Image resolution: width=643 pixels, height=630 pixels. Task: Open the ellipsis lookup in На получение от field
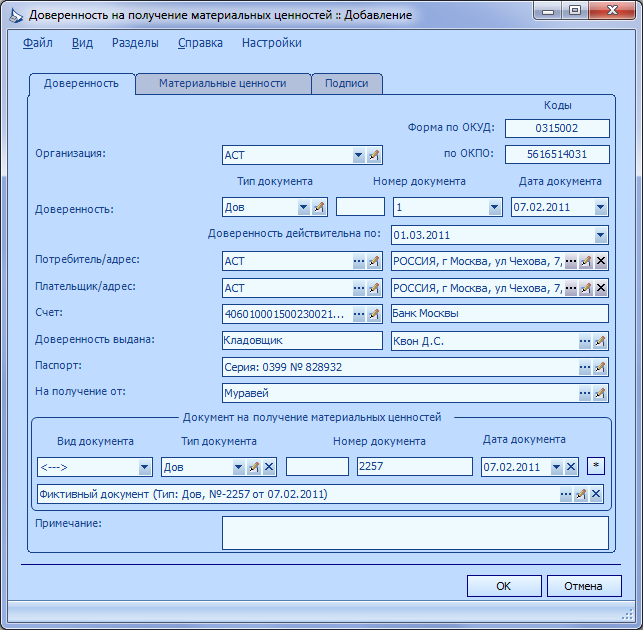click(x=585, y=393)
